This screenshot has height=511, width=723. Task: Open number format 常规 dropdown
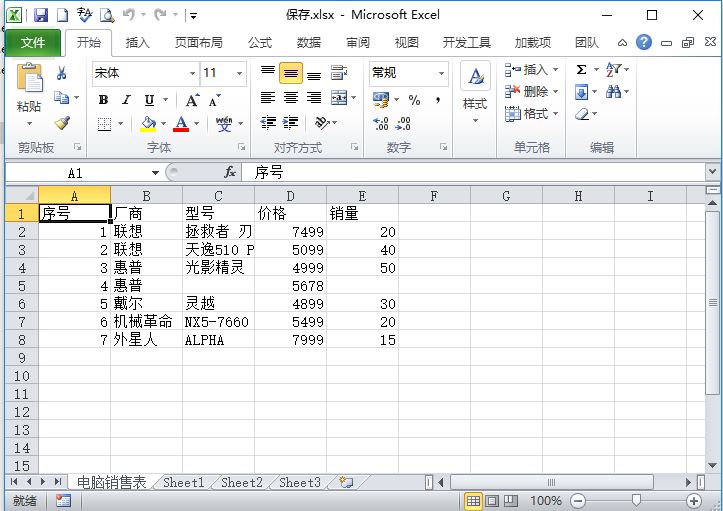click(441, 73)
